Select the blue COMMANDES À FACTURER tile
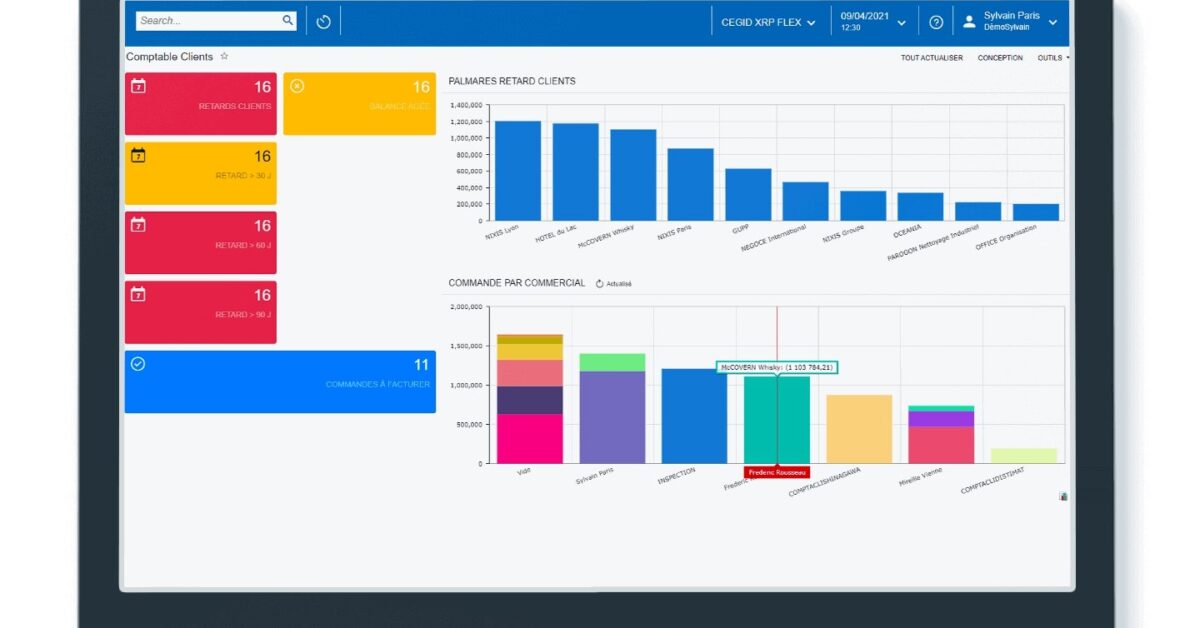Viewport: 1200px width, 628px height. point(280,382)
